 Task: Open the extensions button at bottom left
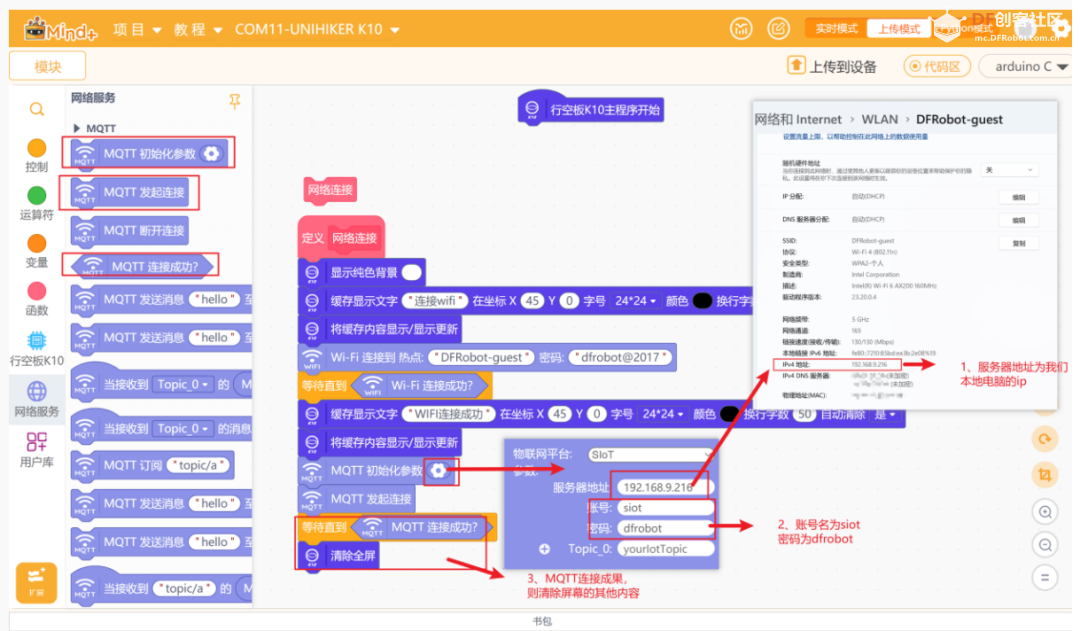(x=37, y=582)
